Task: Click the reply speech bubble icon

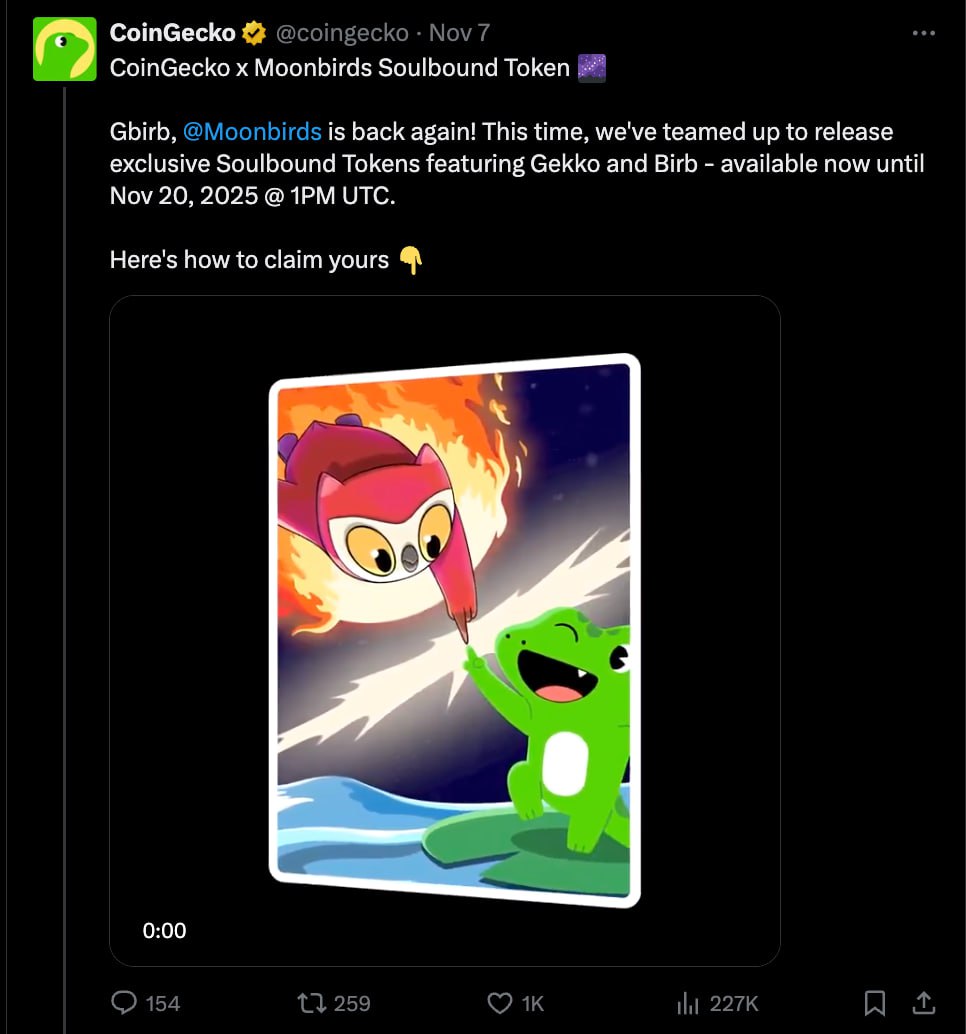Action: (x=124, y=1002)
